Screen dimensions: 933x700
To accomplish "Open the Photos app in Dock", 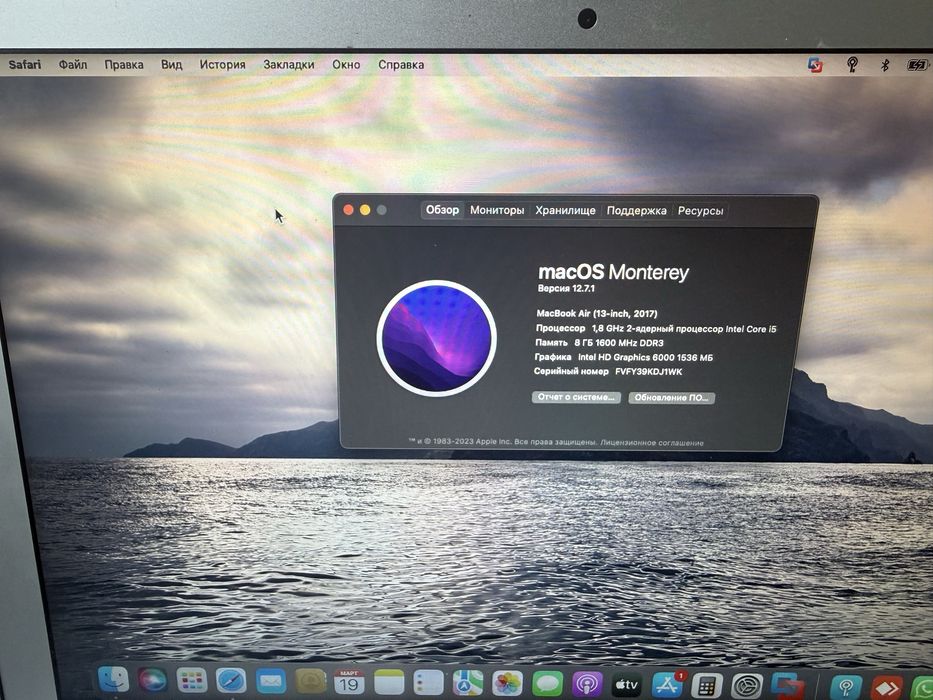I will tap(508, 683).
